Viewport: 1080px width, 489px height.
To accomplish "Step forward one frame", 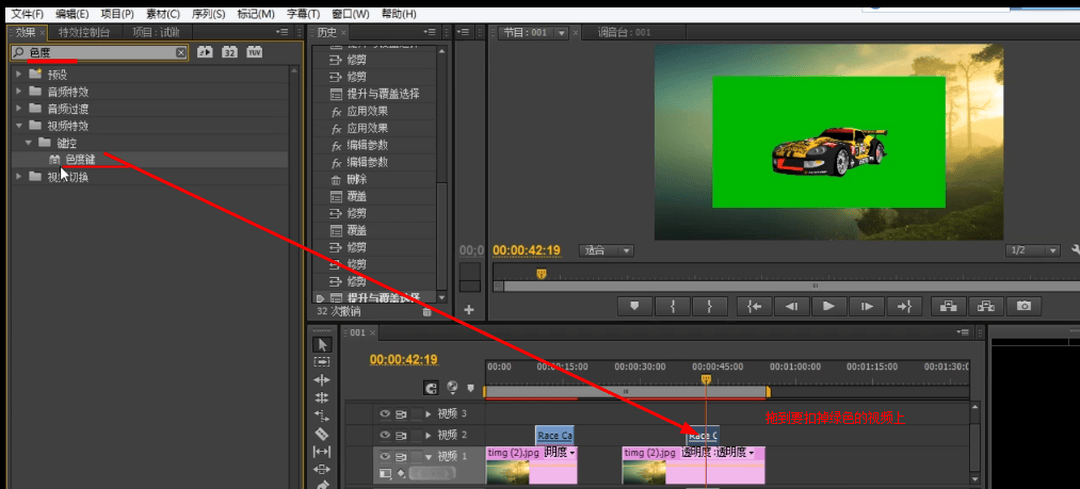I will [867, 306].
